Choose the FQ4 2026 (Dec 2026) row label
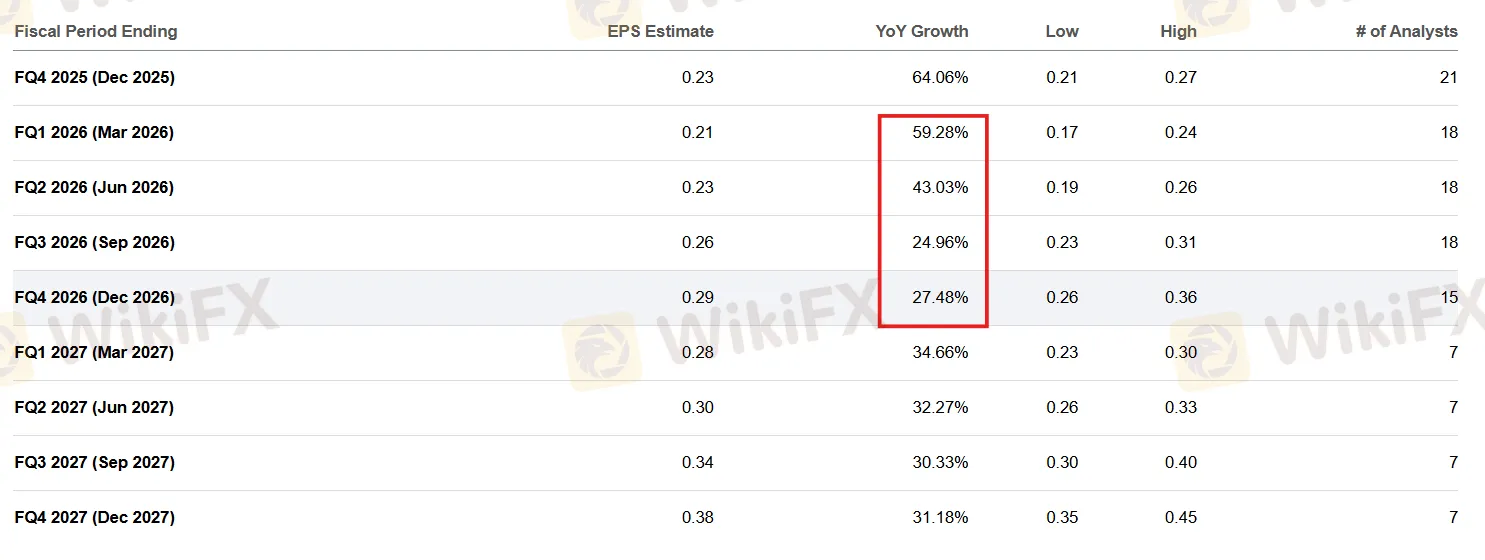1485x560 pixels. click(95, 297)
